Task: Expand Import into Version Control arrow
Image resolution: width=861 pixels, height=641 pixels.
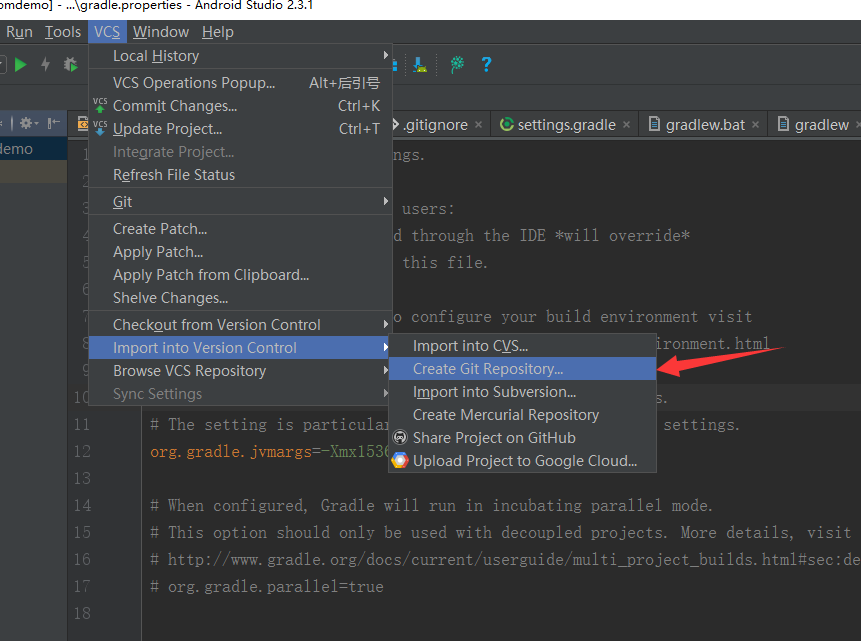Action: click(385, 348)
